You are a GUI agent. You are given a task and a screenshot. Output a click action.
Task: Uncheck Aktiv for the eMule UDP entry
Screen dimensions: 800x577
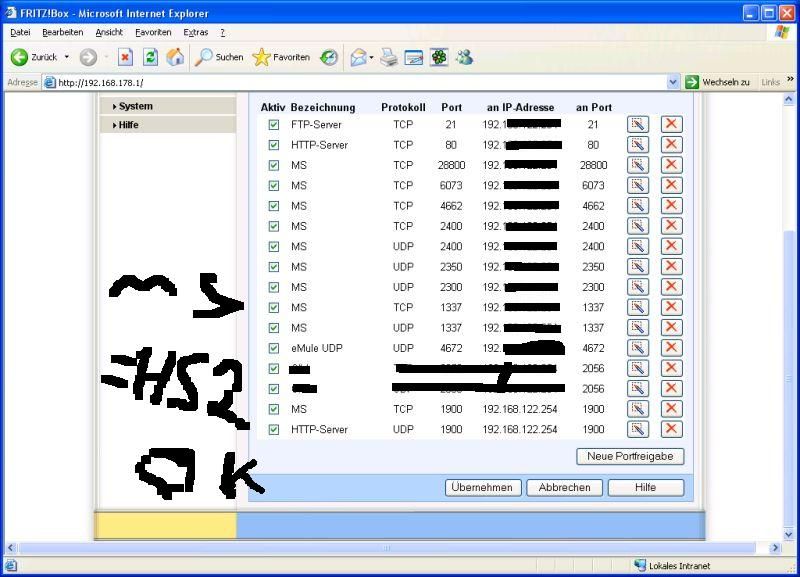tap(274, 348)
